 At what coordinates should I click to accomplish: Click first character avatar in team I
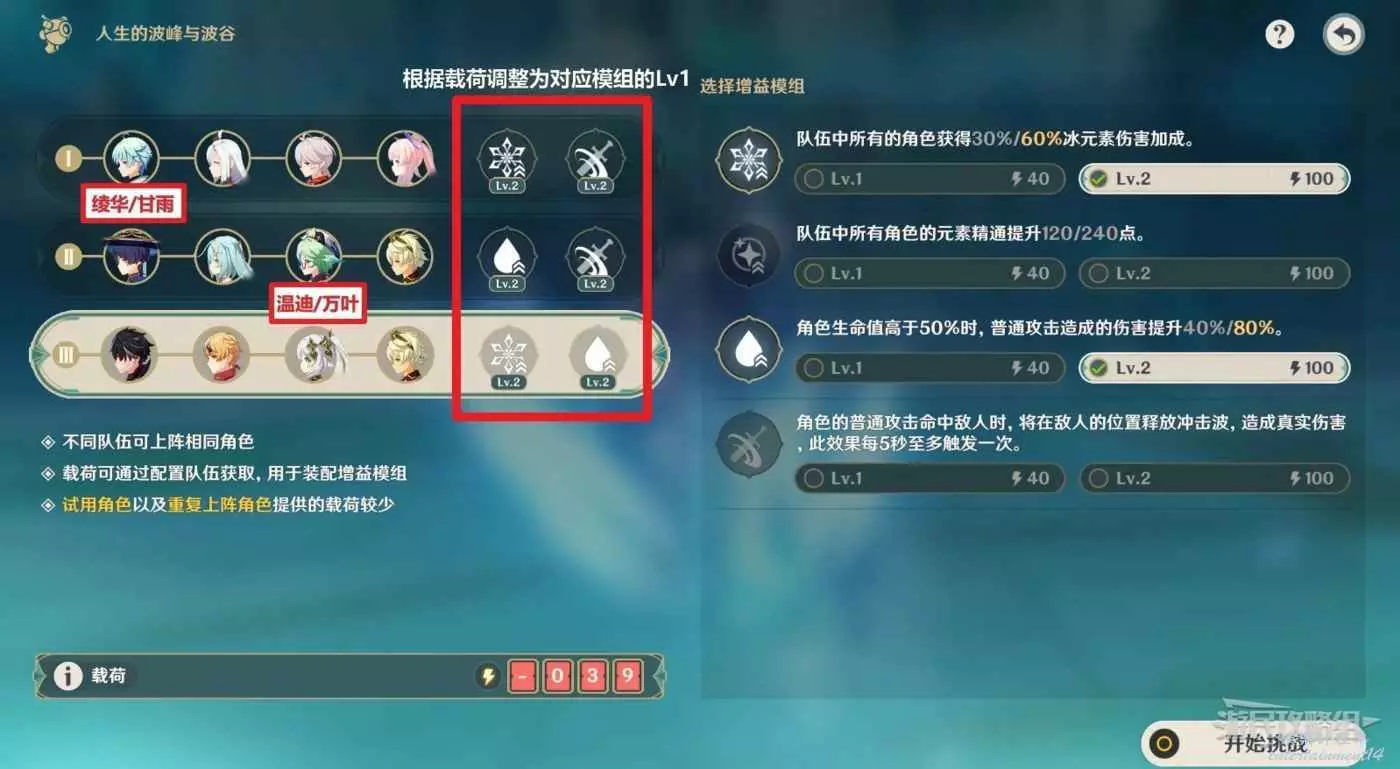[x=132, y=159]
